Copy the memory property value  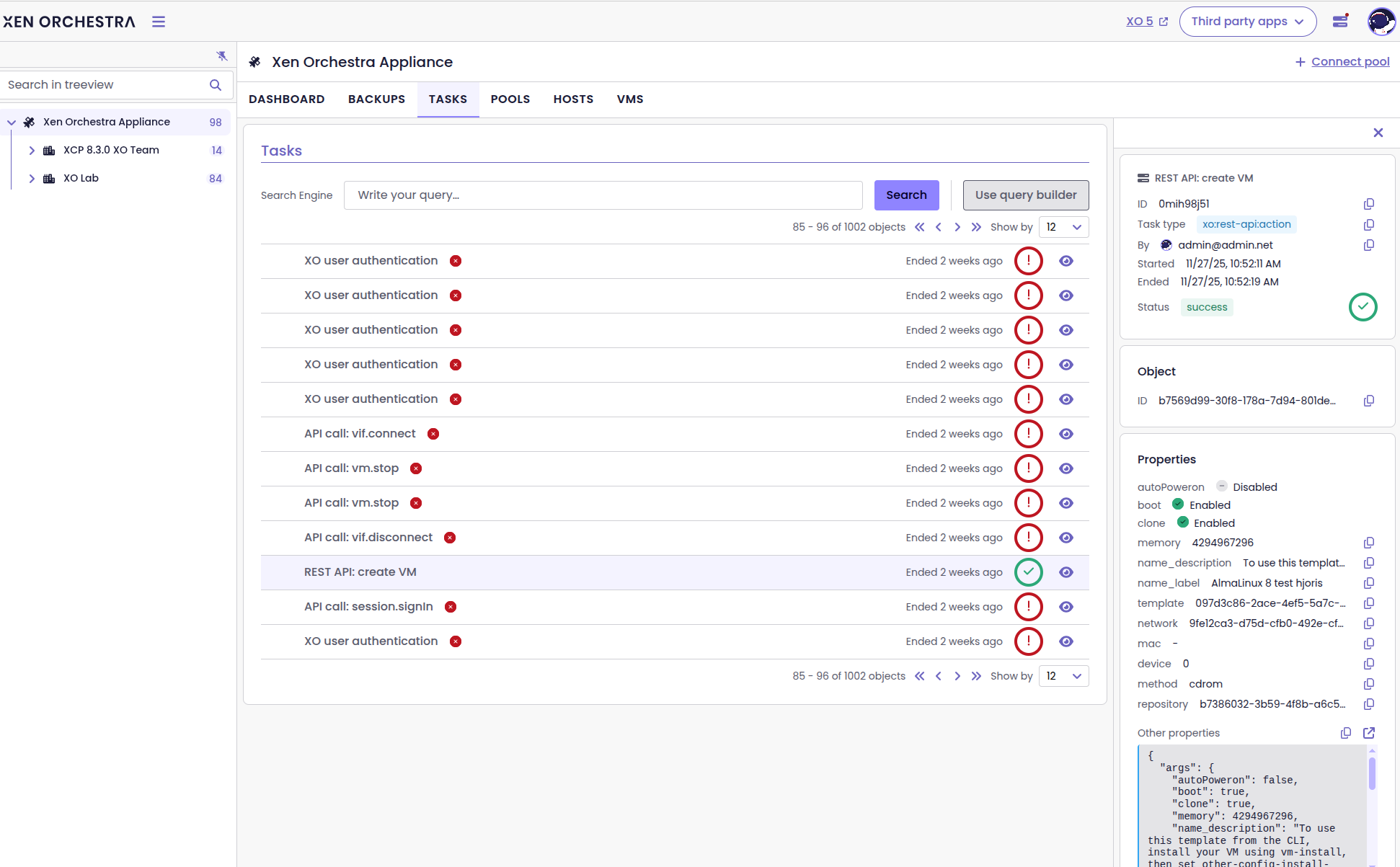click(1369, 543)
